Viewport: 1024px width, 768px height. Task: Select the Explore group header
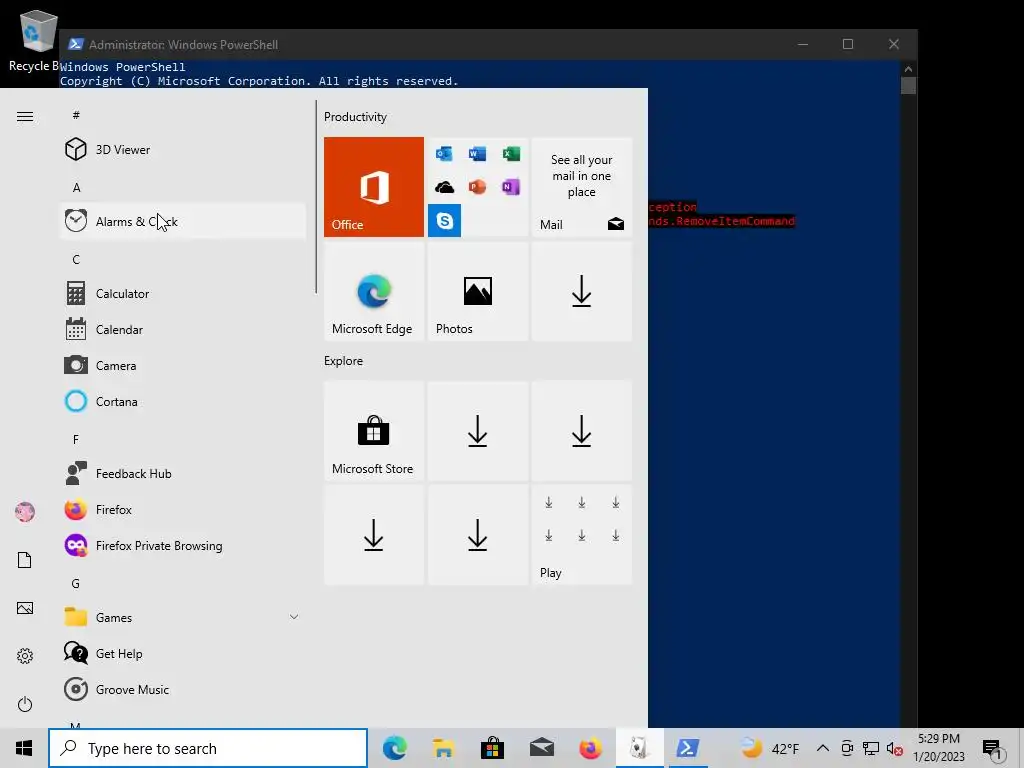[344, 361]
